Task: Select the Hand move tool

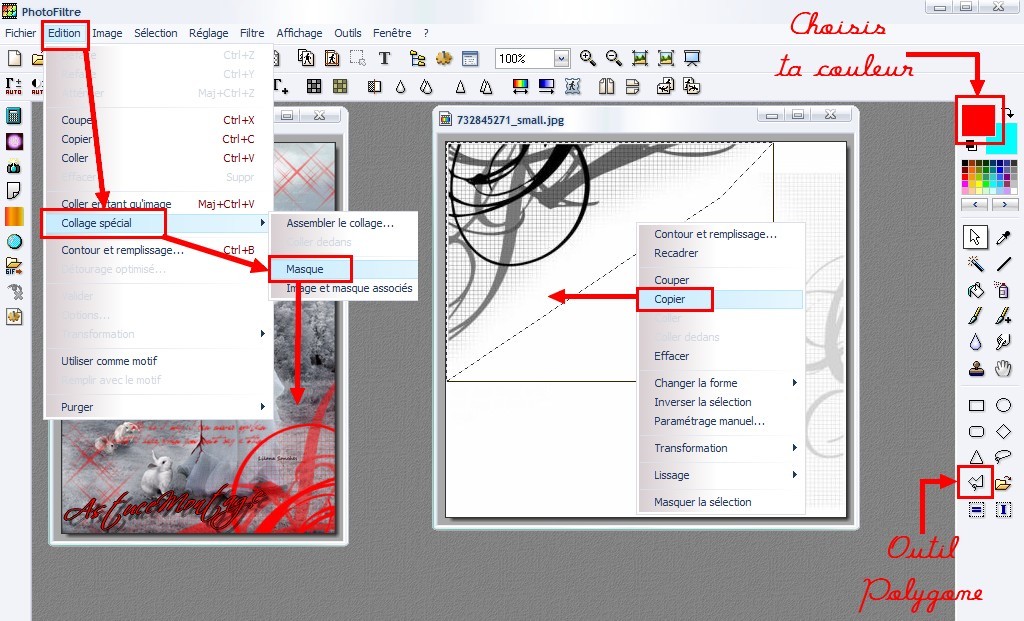Action: (1003, 369)
